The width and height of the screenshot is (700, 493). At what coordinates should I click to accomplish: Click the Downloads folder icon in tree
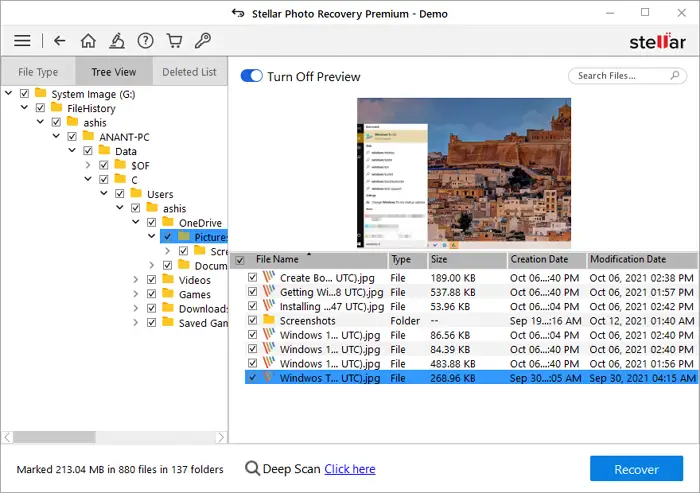[x=168, y=307]
